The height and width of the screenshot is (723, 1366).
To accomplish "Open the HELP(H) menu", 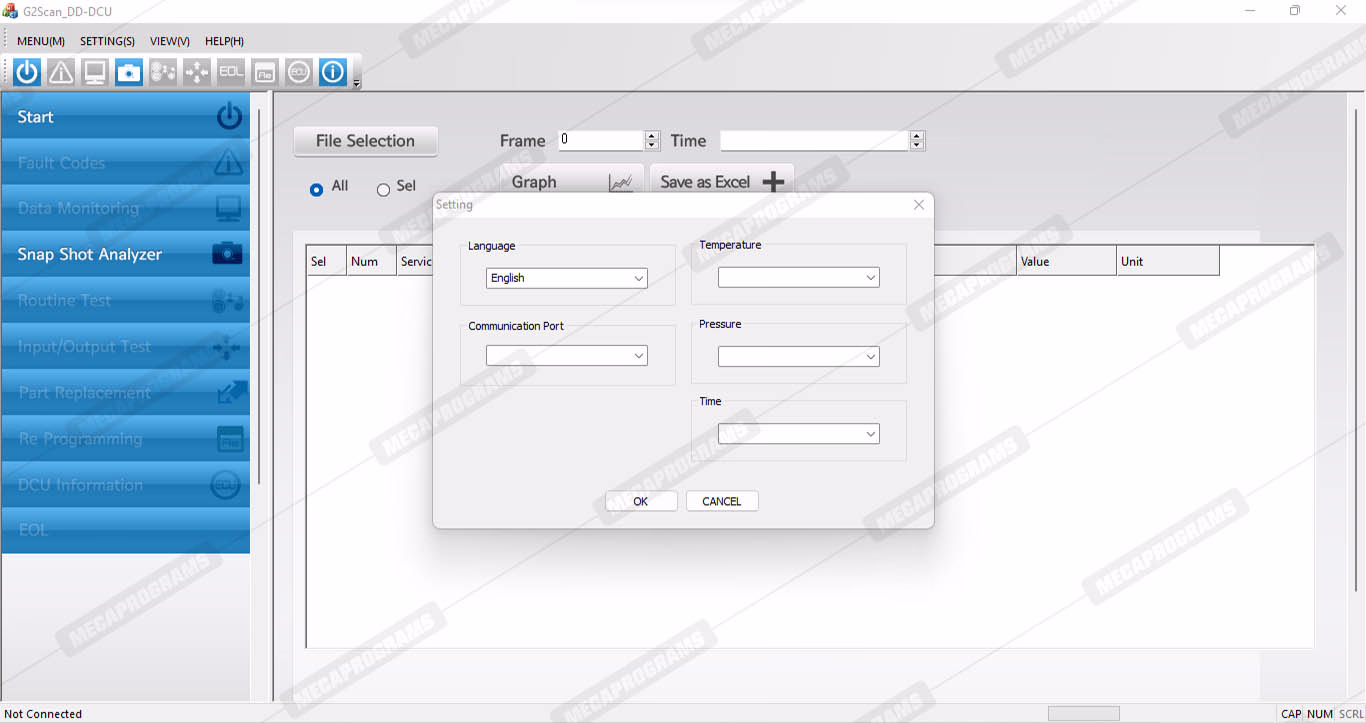I will click(224, 41).
